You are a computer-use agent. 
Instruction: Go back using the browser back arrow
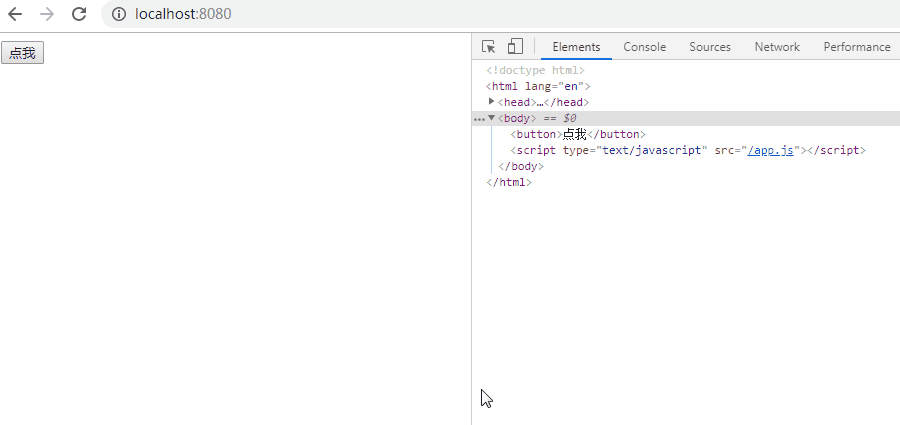point(15,14)
